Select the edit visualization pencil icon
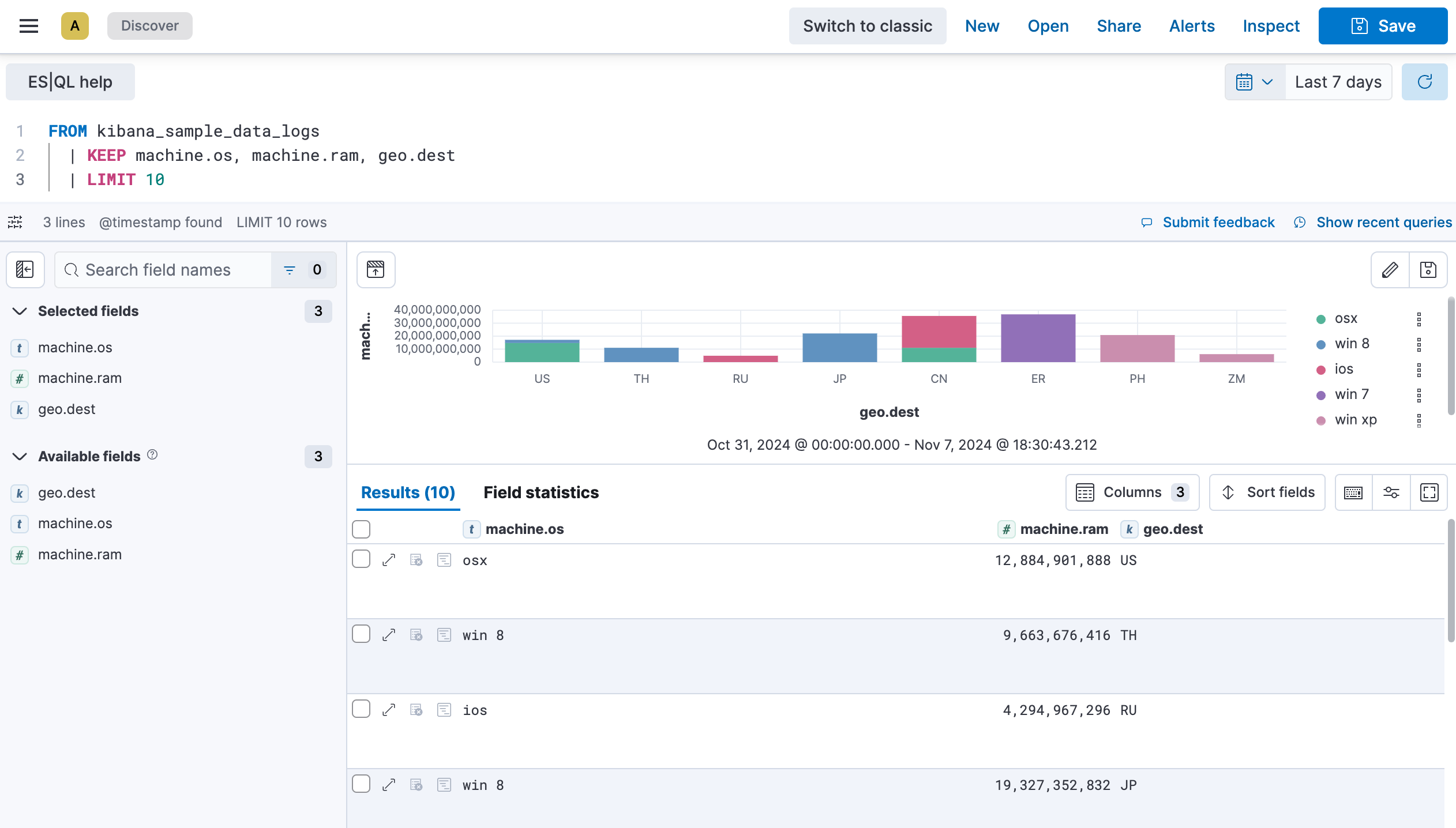The width and height of the screenshot is (1456, 828). (x=1390, y=270)
